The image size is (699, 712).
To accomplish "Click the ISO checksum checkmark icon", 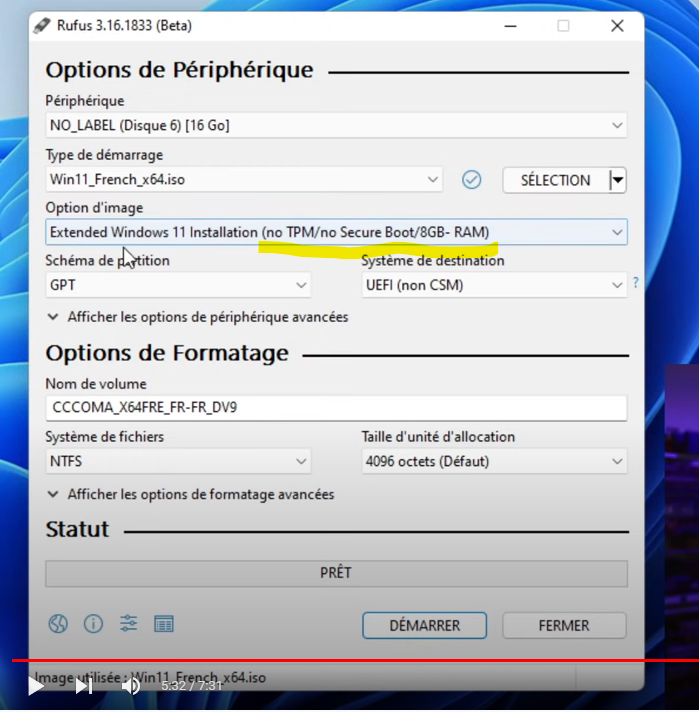I will pos(471,179).
